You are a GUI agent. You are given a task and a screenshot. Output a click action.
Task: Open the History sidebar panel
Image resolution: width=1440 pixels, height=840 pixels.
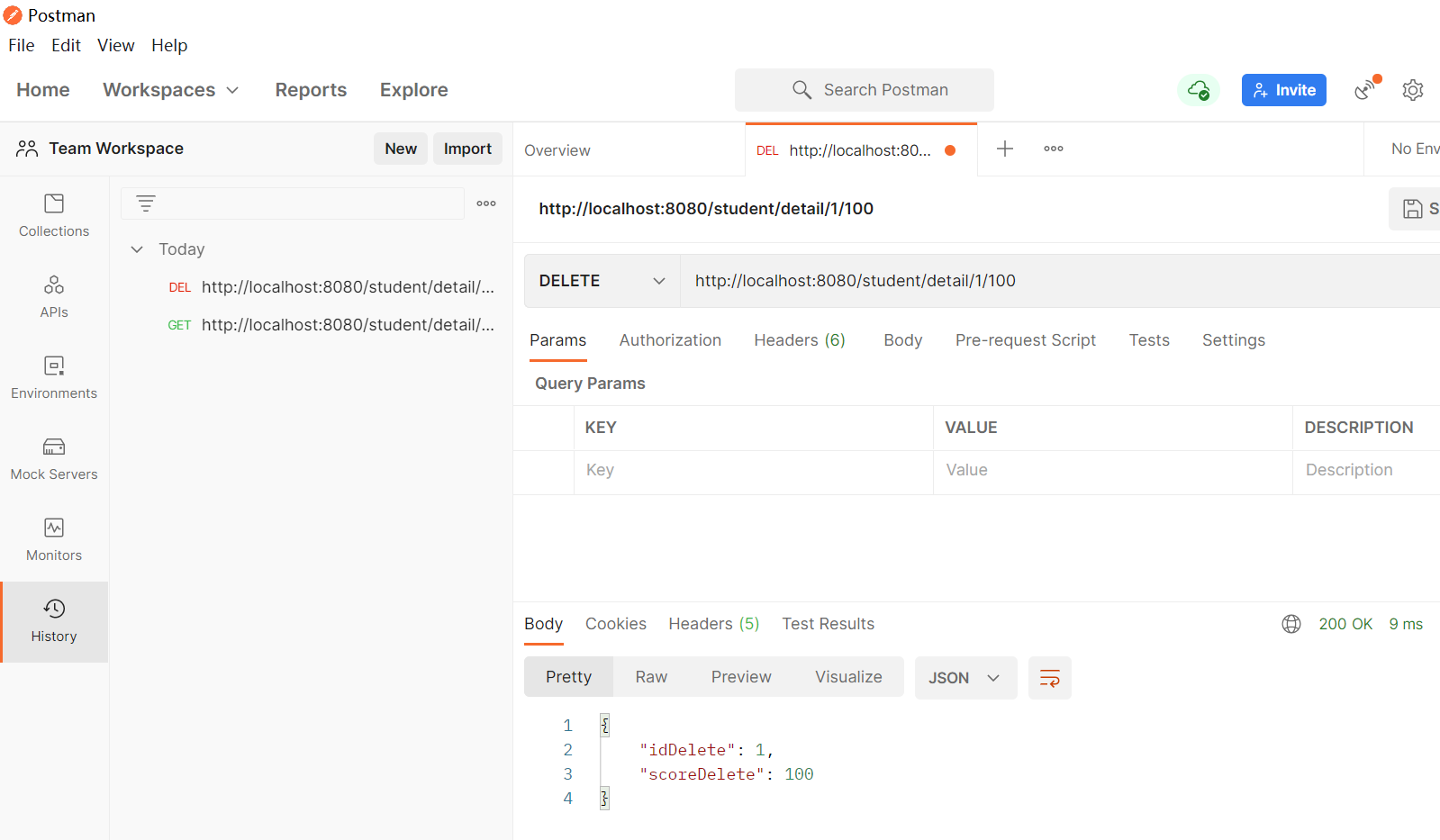(x=54, y=622)
